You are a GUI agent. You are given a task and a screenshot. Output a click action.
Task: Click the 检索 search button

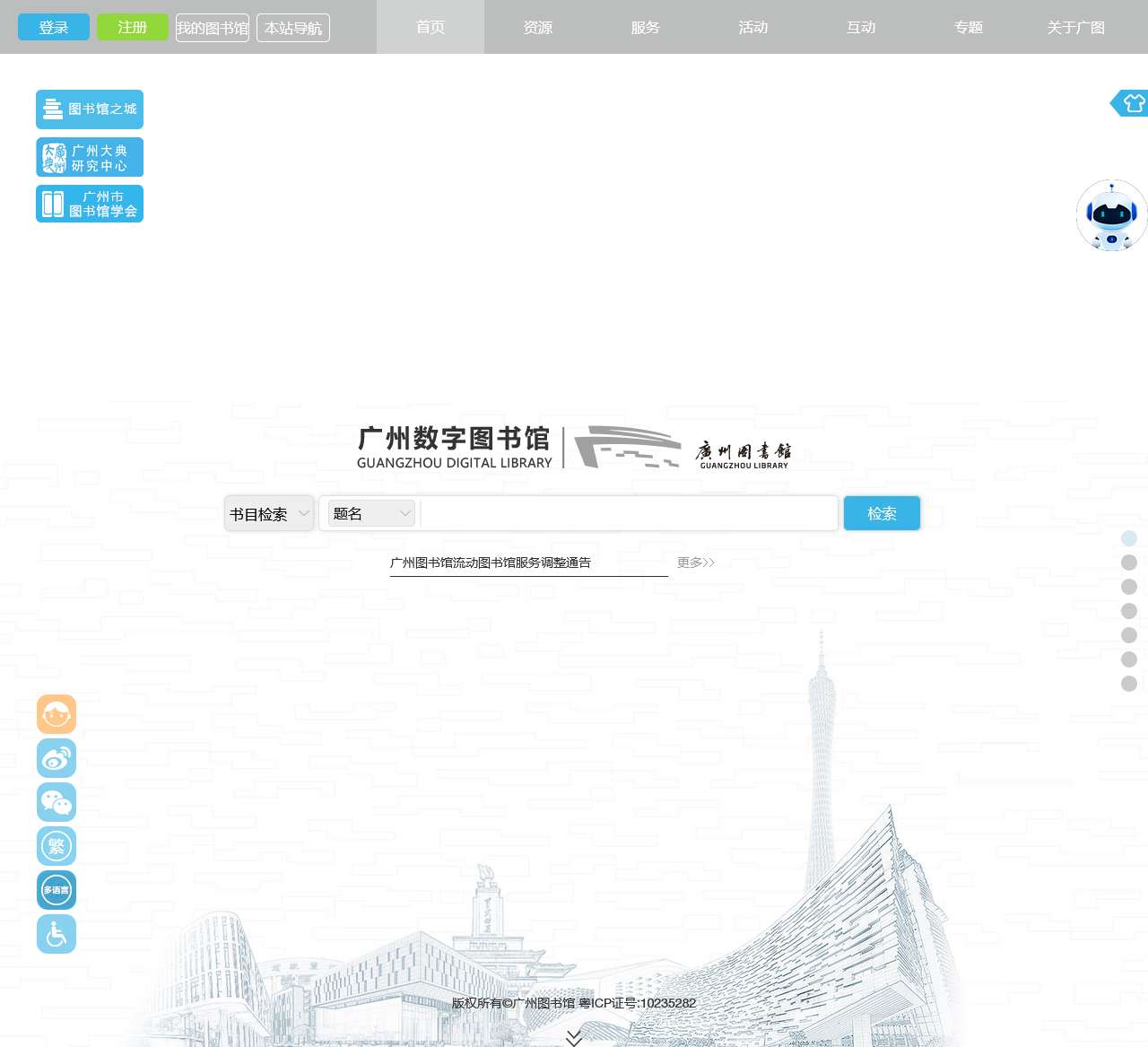pyautogui.click(x=882, y=513)
